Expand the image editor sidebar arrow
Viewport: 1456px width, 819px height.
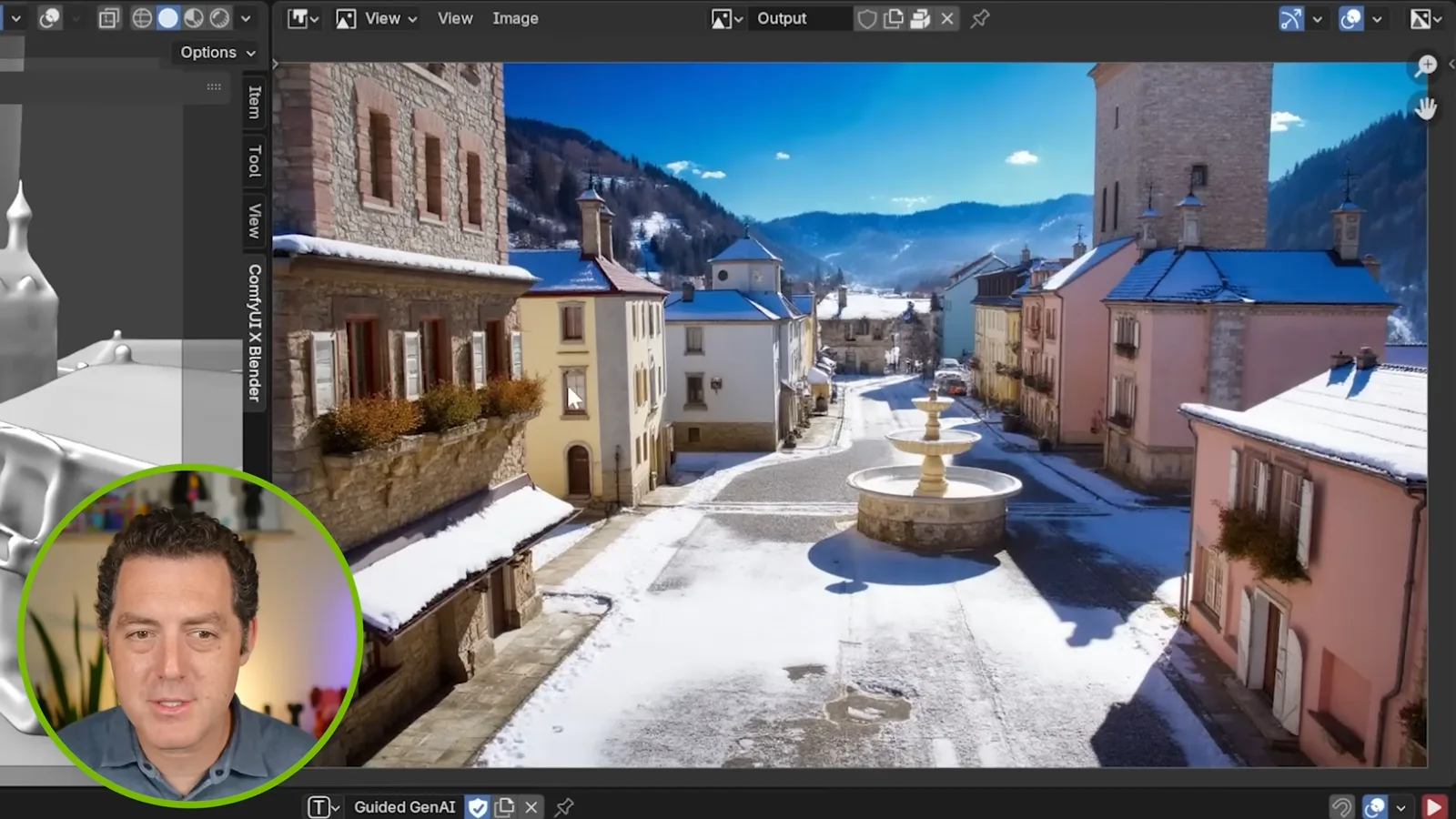tap(1451, 64)
